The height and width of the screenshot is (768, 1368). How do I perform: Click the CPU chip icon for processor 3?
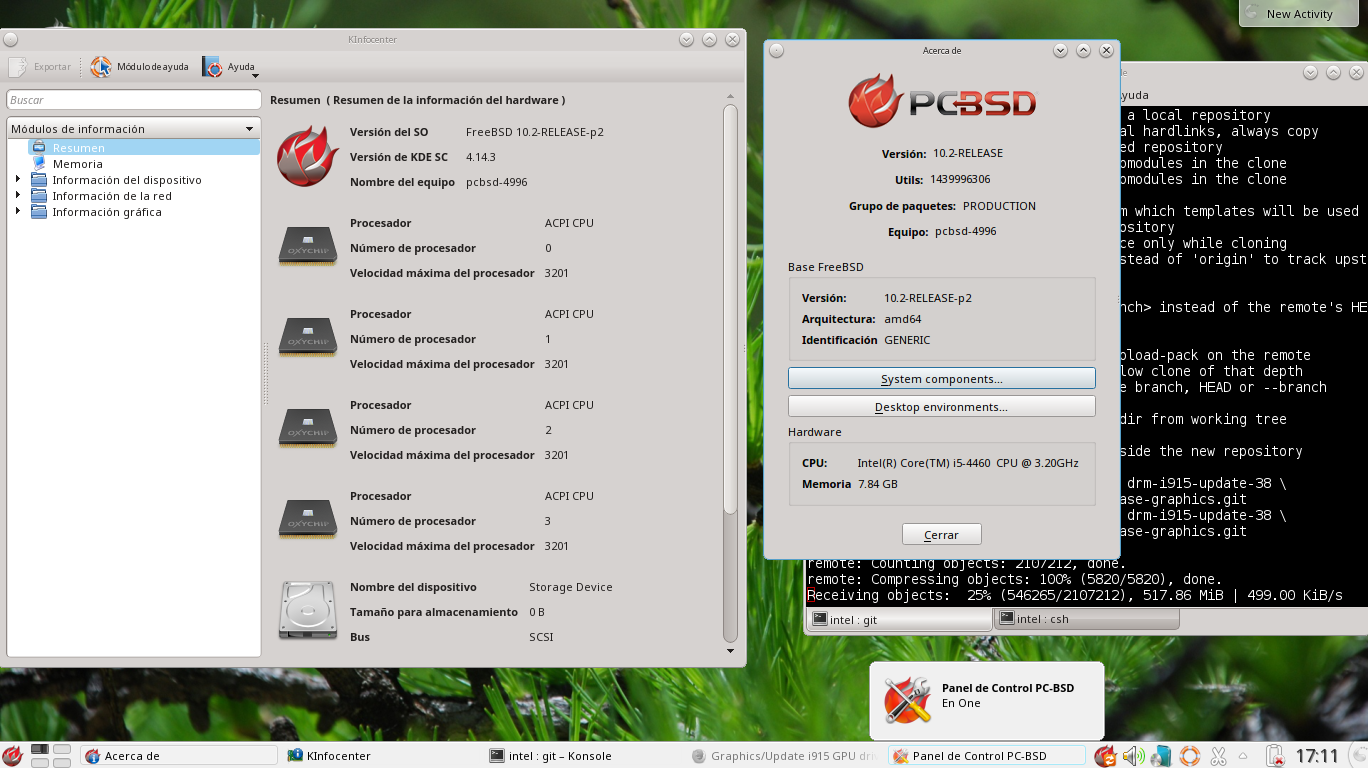[x=307, y=520]
